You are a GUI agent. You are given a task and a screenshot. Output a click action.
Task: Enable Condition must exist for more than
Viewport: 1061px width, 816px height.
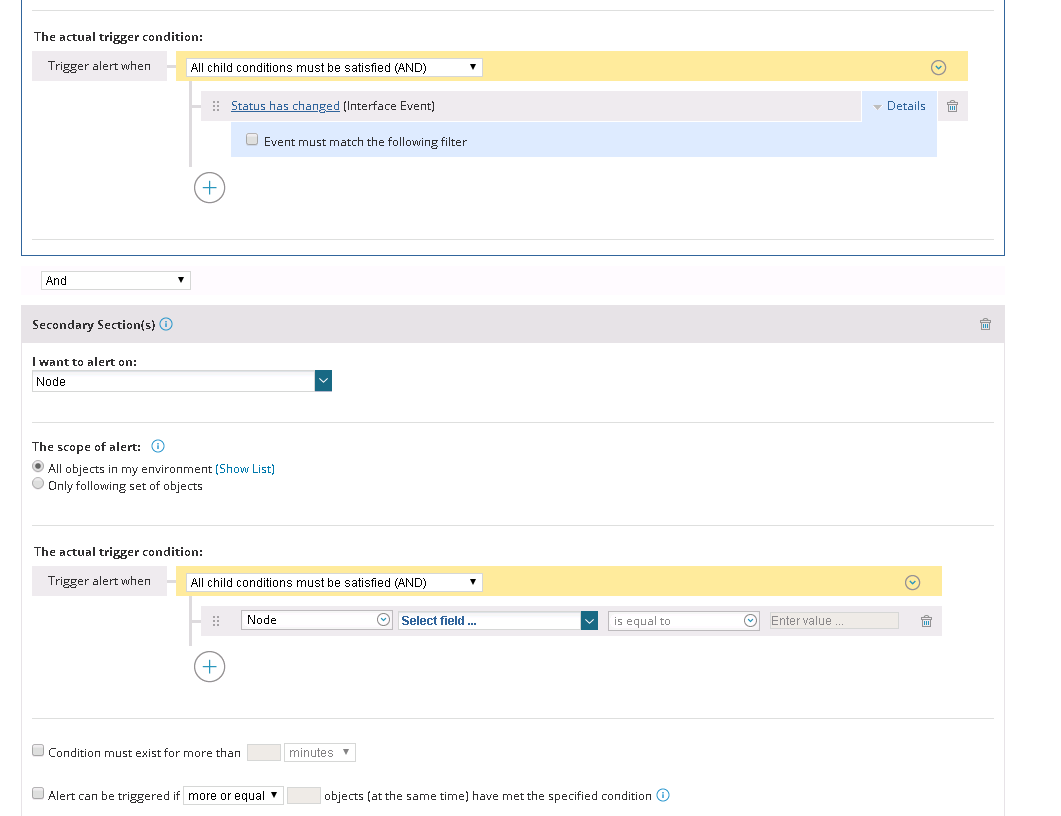pyautogui.click(x=38, y=750)
